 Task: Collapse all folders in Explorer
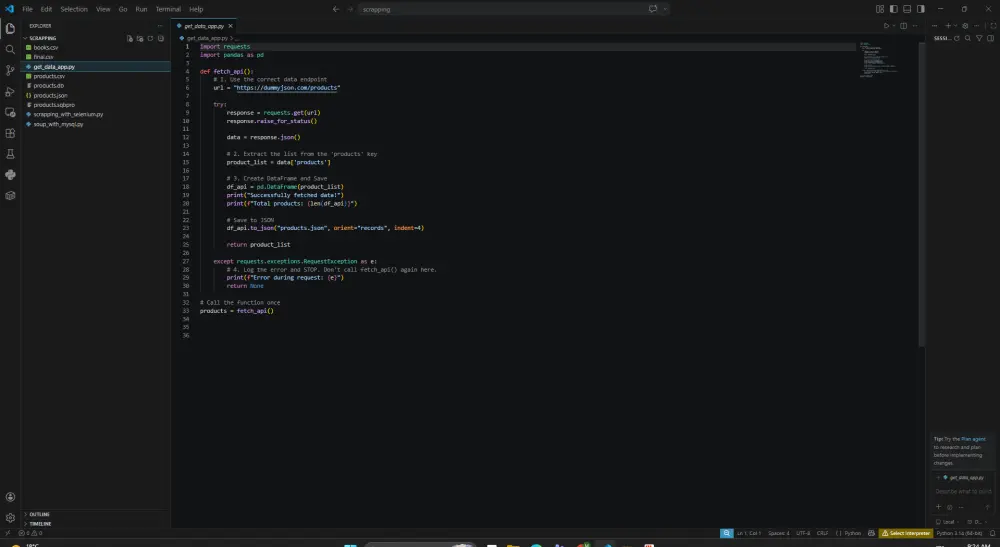pos(161,38)
